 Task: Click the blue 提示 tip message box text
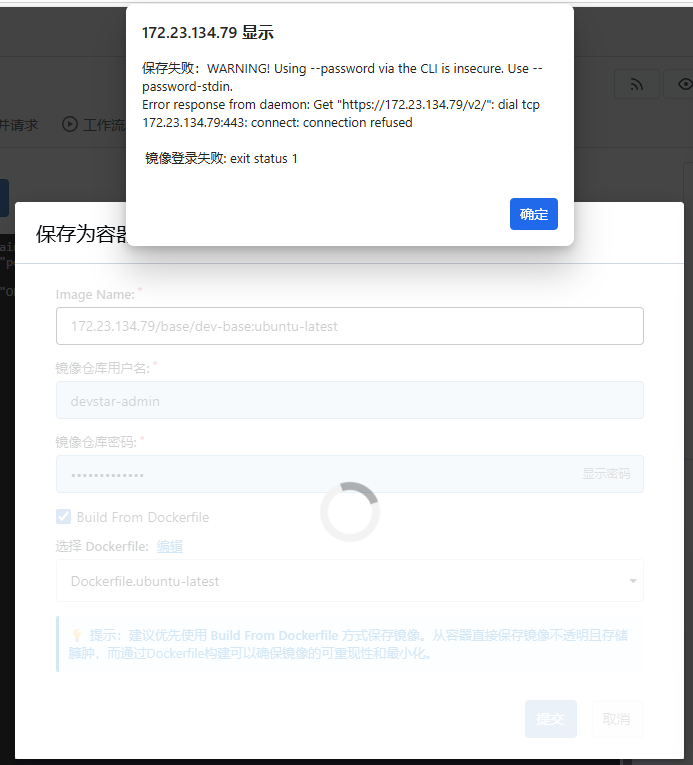tap(360, 645)
